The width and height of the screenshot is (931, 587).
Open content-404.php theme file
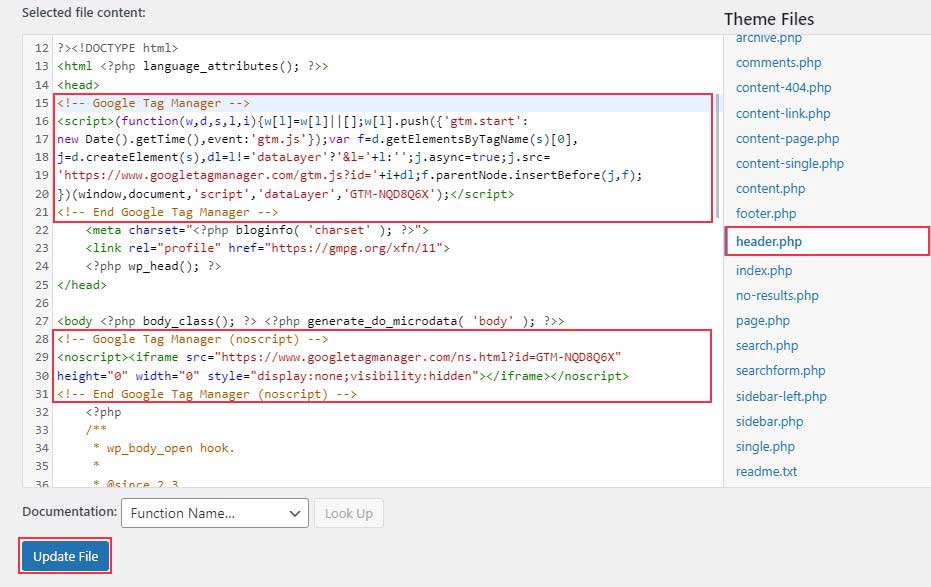(783, 88)
